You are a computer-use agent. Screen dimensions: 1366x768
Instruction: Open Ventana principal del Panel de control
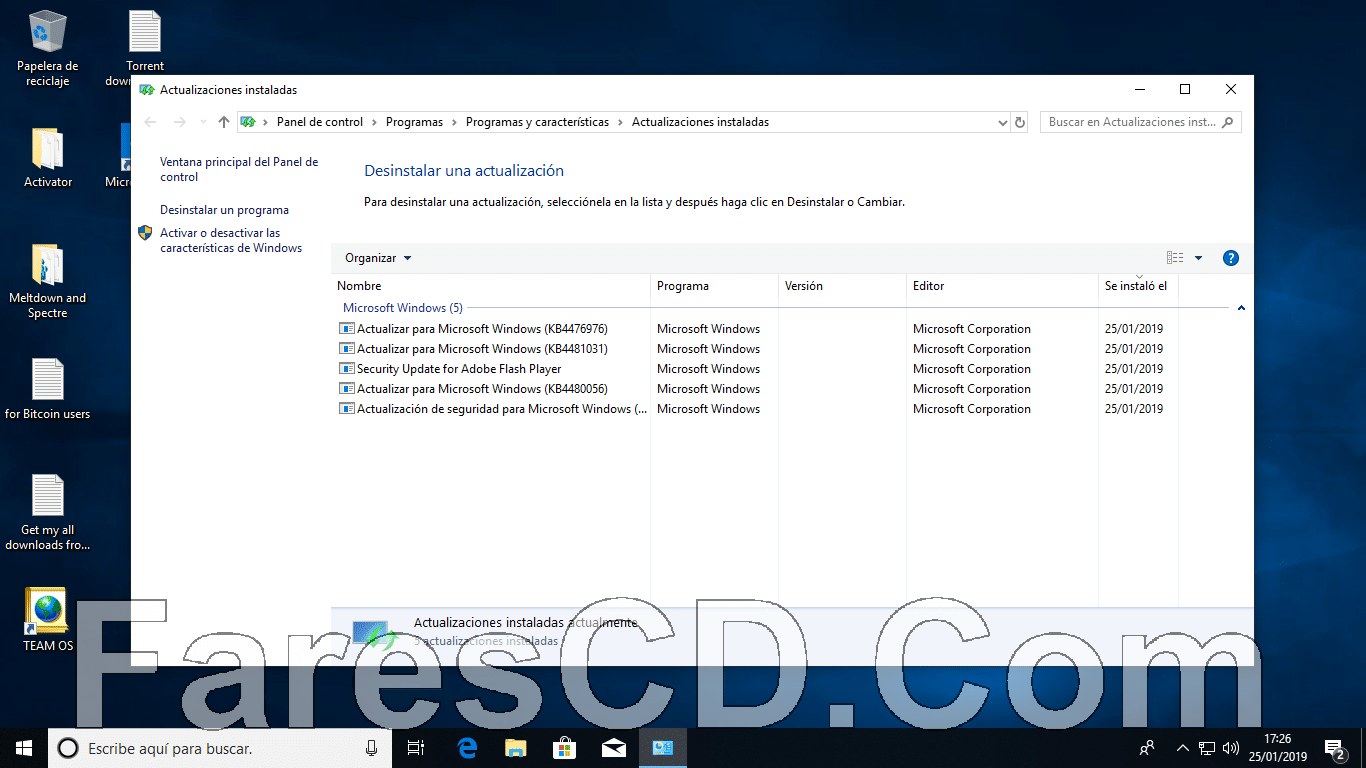[239, 169]
